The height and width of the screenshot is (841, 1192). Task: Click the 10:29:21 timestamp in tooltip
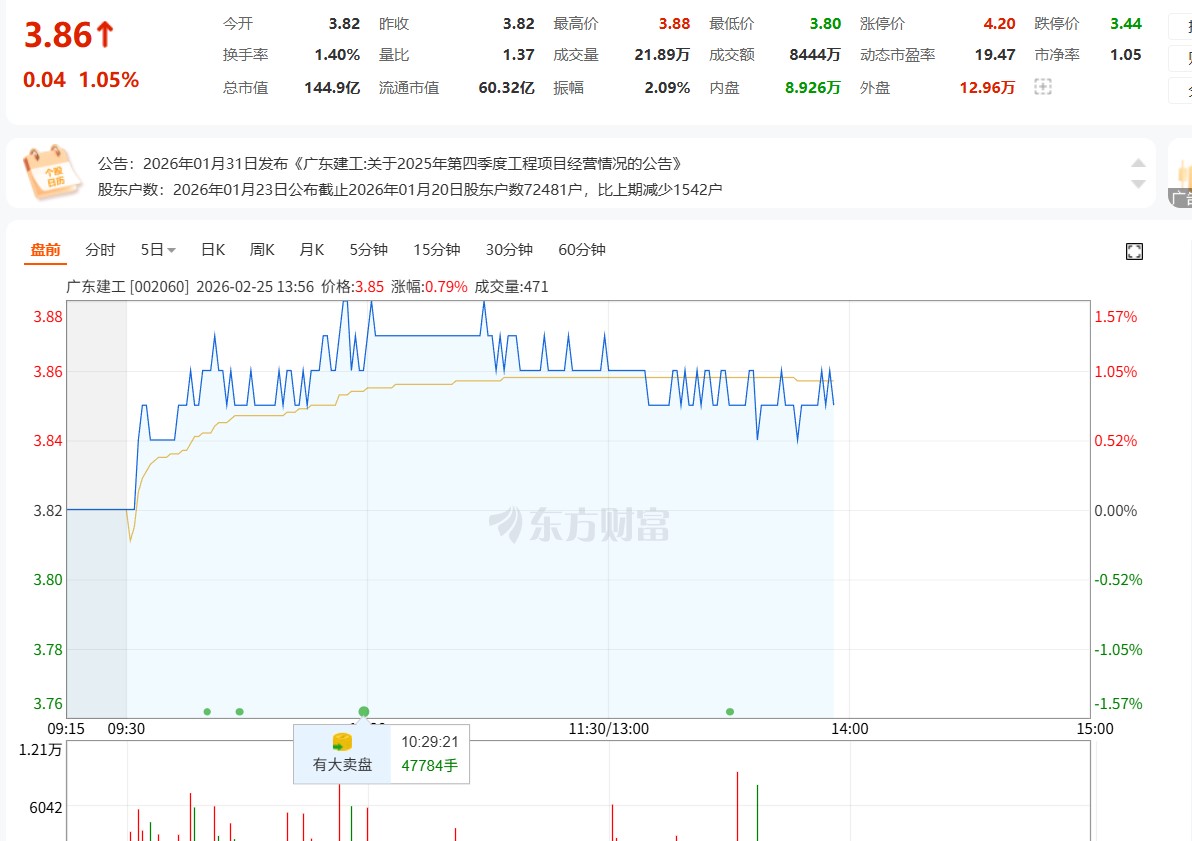[430, 742]
